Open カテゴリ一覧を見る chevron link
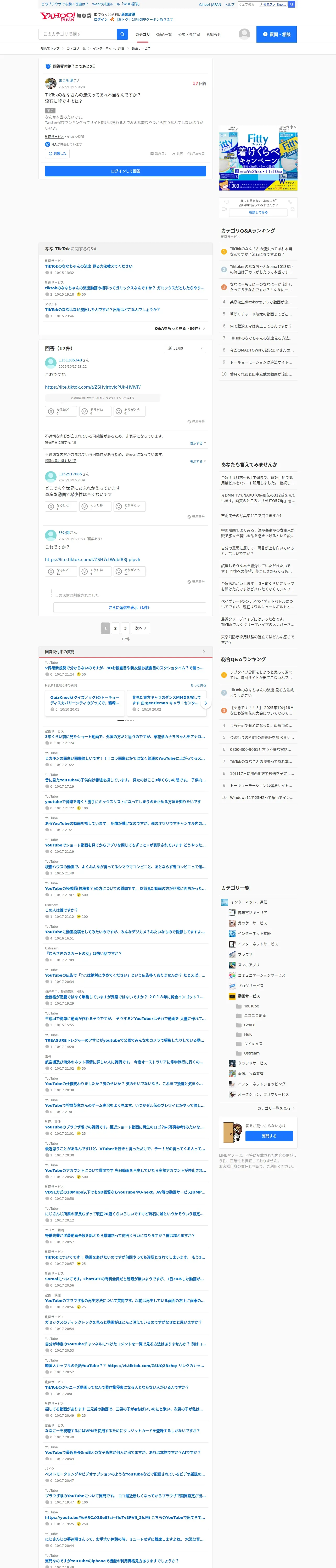The height and width of the screenshot is (1568, 336). [x=276, y=1108]
